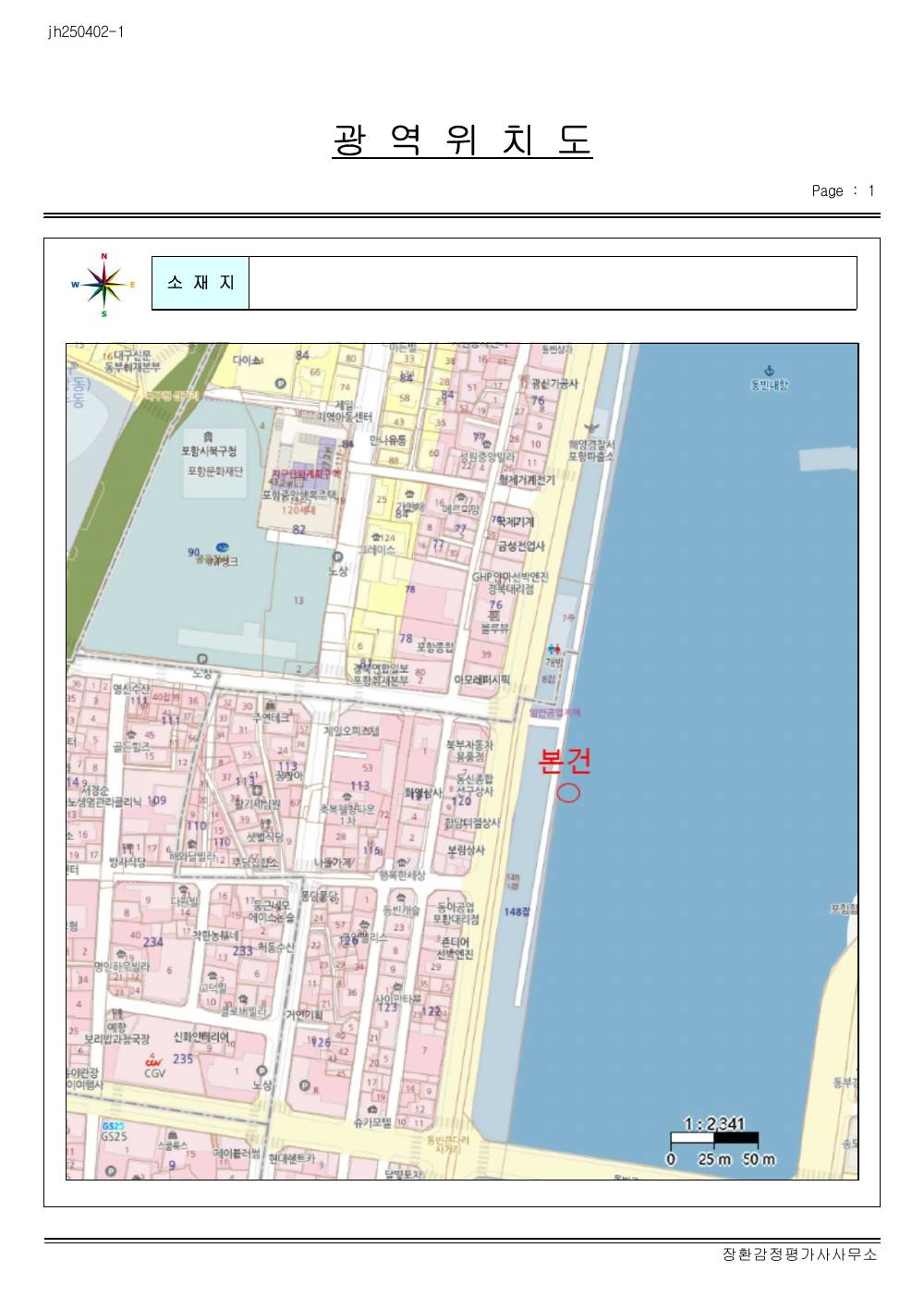Screen dimensions: 924x1309
Task: Click the document number jh250402-1
Action: (x=85, y=32)
